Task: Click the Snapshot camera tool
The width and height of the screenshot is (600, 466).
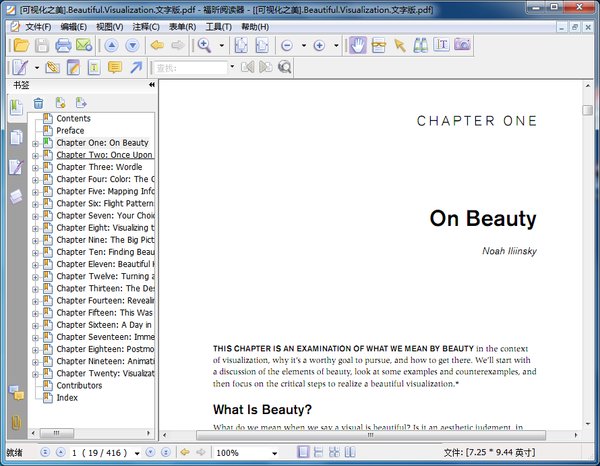Action: point(462,46)
